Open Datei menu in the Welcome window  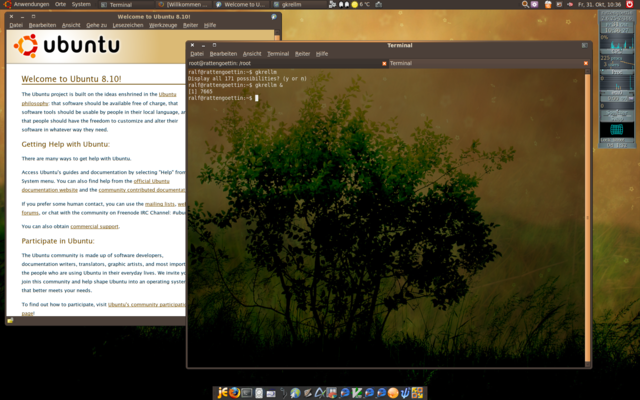point(16,25)
